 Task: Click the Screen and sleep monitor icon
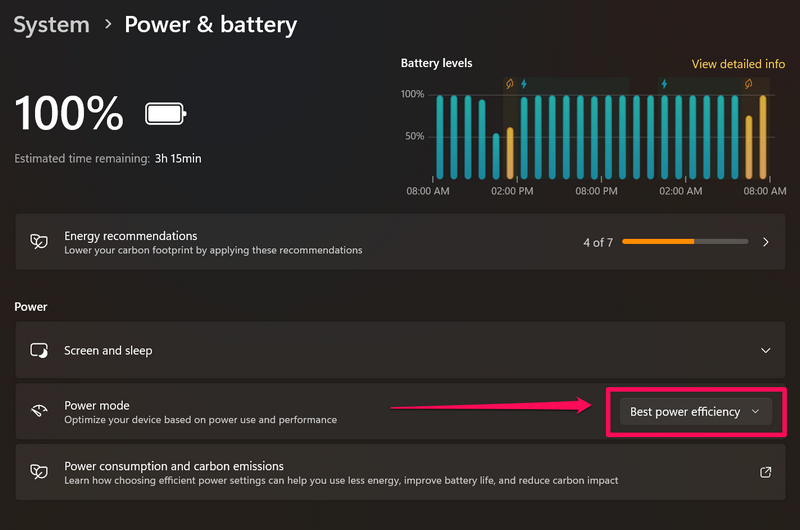click(39, 351)
